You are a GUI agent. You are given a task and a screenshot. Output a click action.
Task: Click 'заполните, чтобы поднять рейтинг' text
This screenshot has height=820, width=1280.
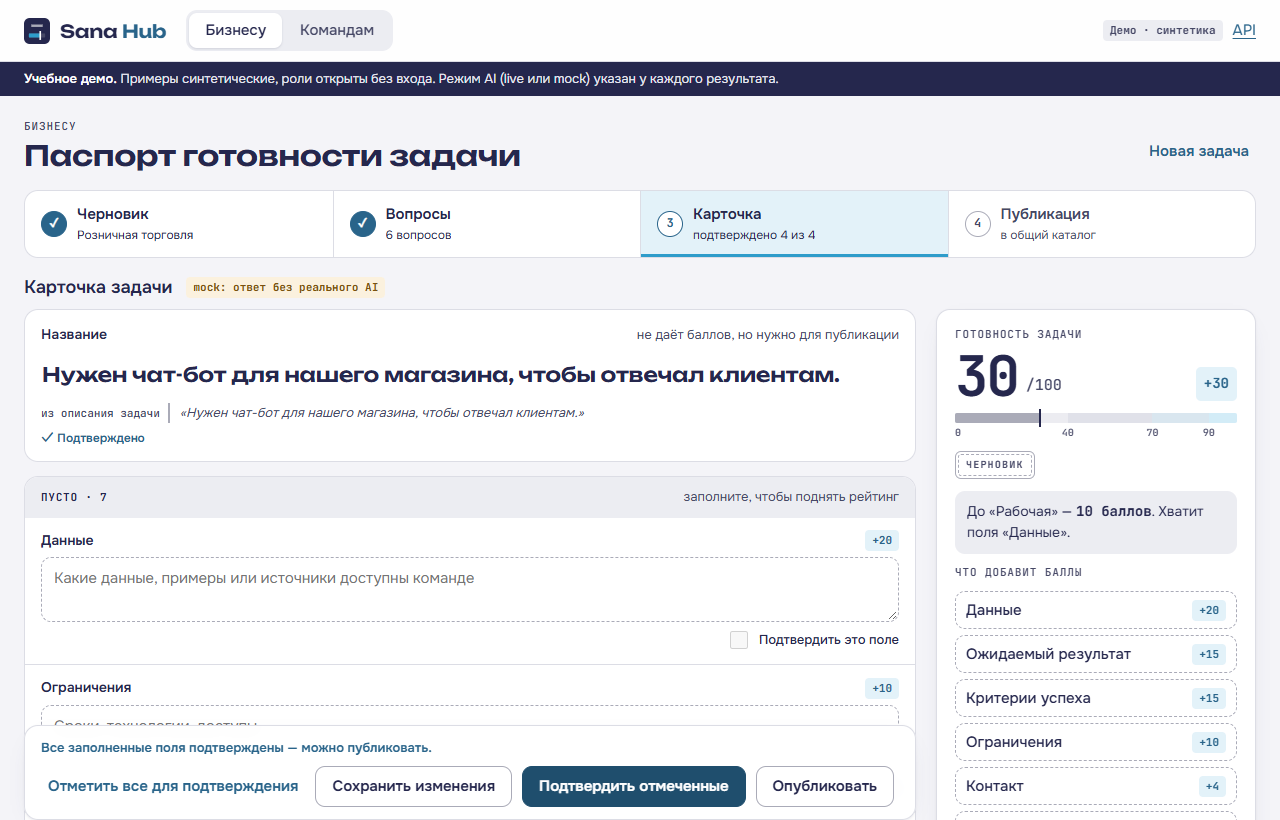[x=791, y=497]
